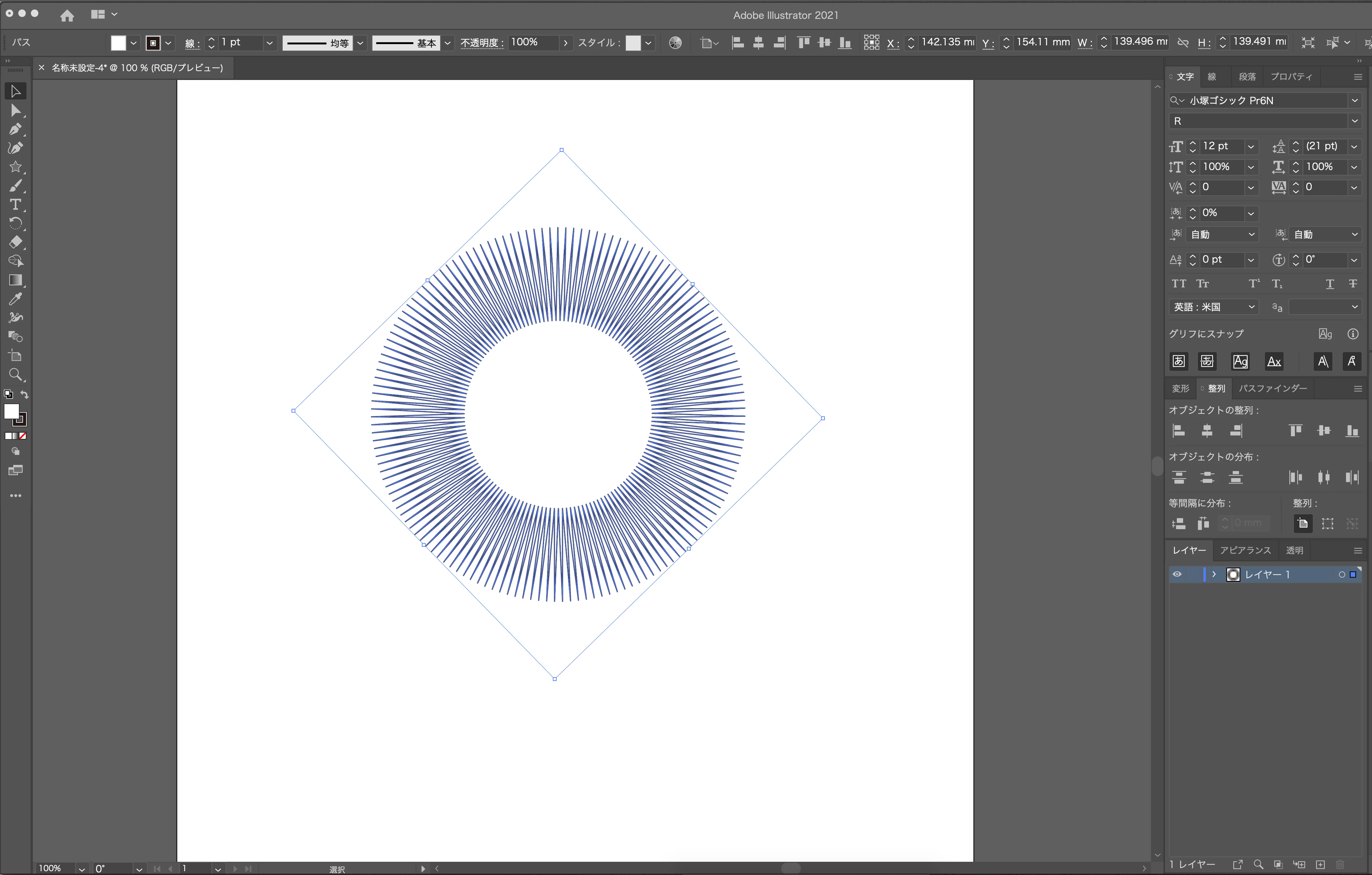This screenshot has width=1372, height=875.
Task: Select the Type tool
Action: click(x=15, y=205)
